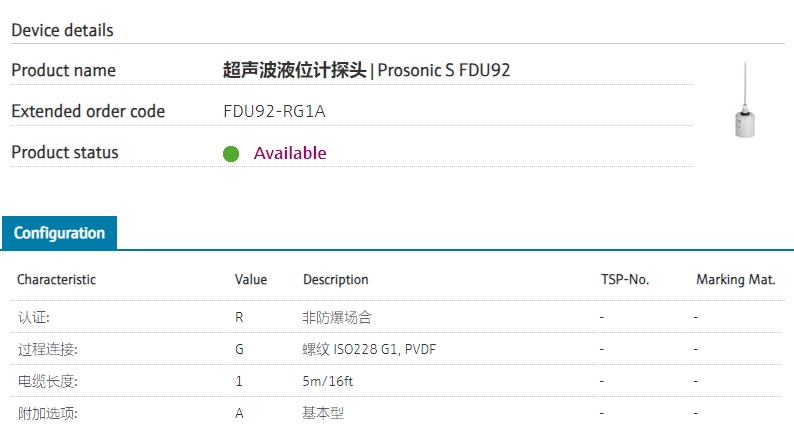
Task: Click the Device details section heading
Action: (62, 30)
